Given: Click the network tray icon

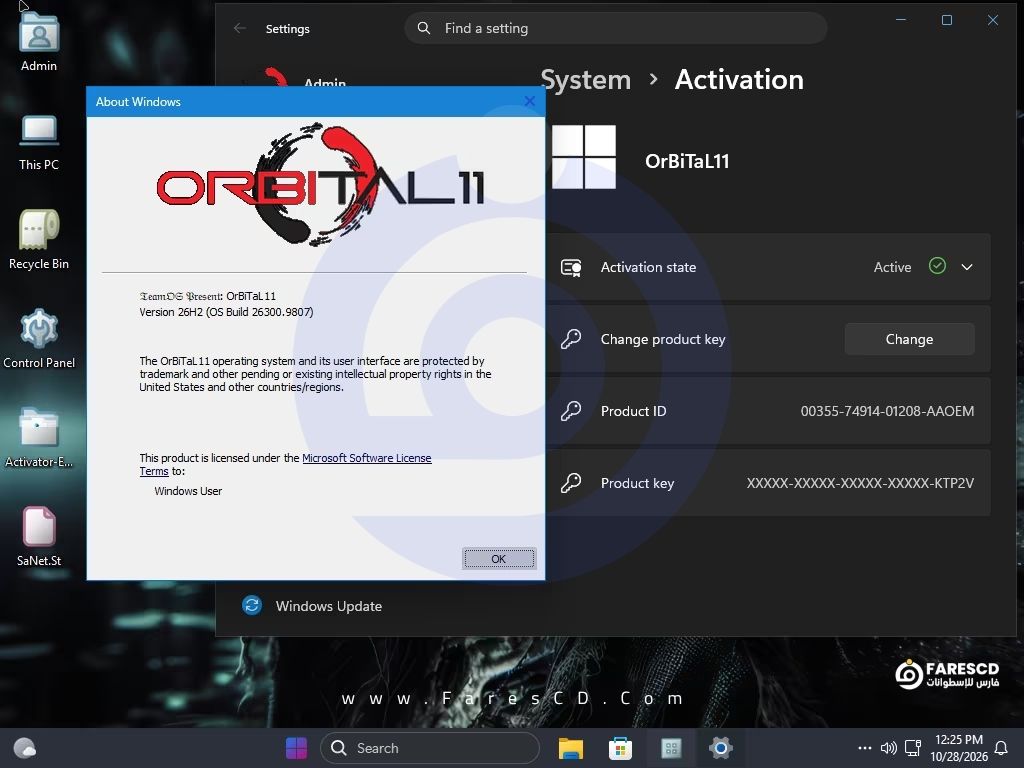Looking at the screenshot, I should (x=912, y=748).
